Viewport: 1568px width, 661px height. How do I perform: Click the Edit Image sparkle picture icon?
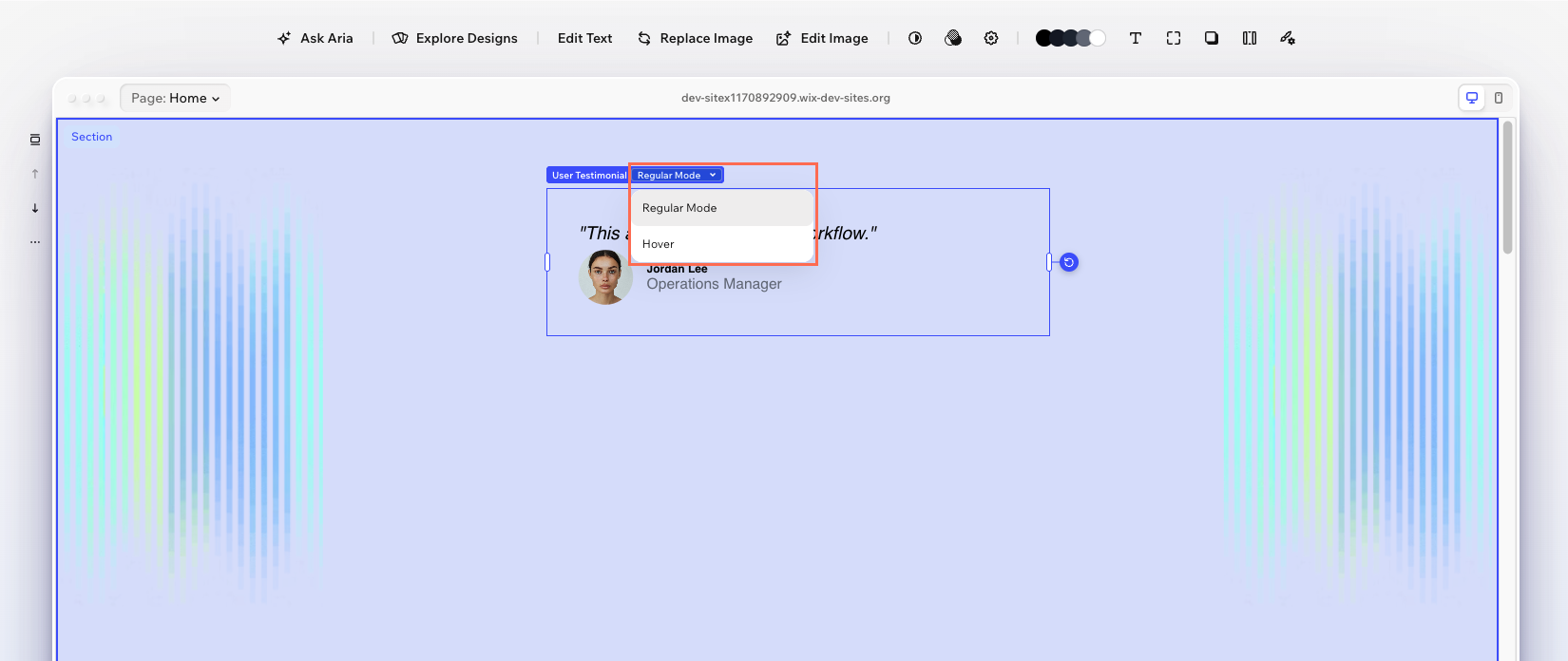(783, 38)
